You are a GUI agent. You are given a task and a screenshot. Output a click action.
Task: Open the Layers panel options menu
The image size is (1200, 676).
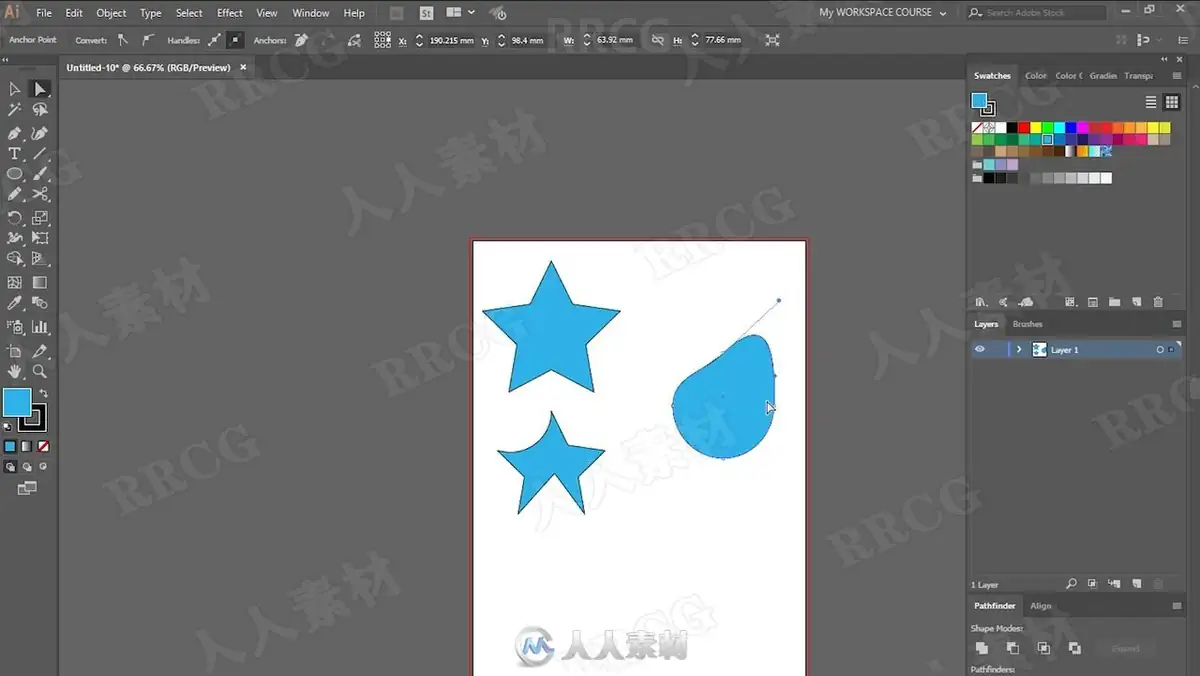point(1177,324)
